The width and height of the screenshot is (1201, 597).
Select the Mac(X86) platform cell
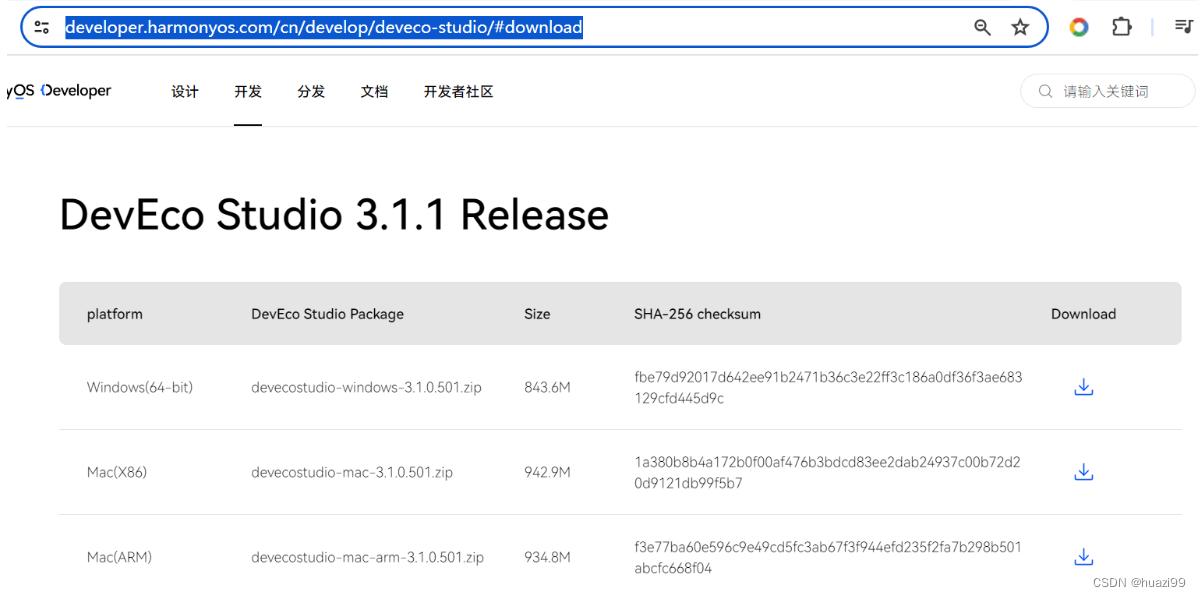117,472
